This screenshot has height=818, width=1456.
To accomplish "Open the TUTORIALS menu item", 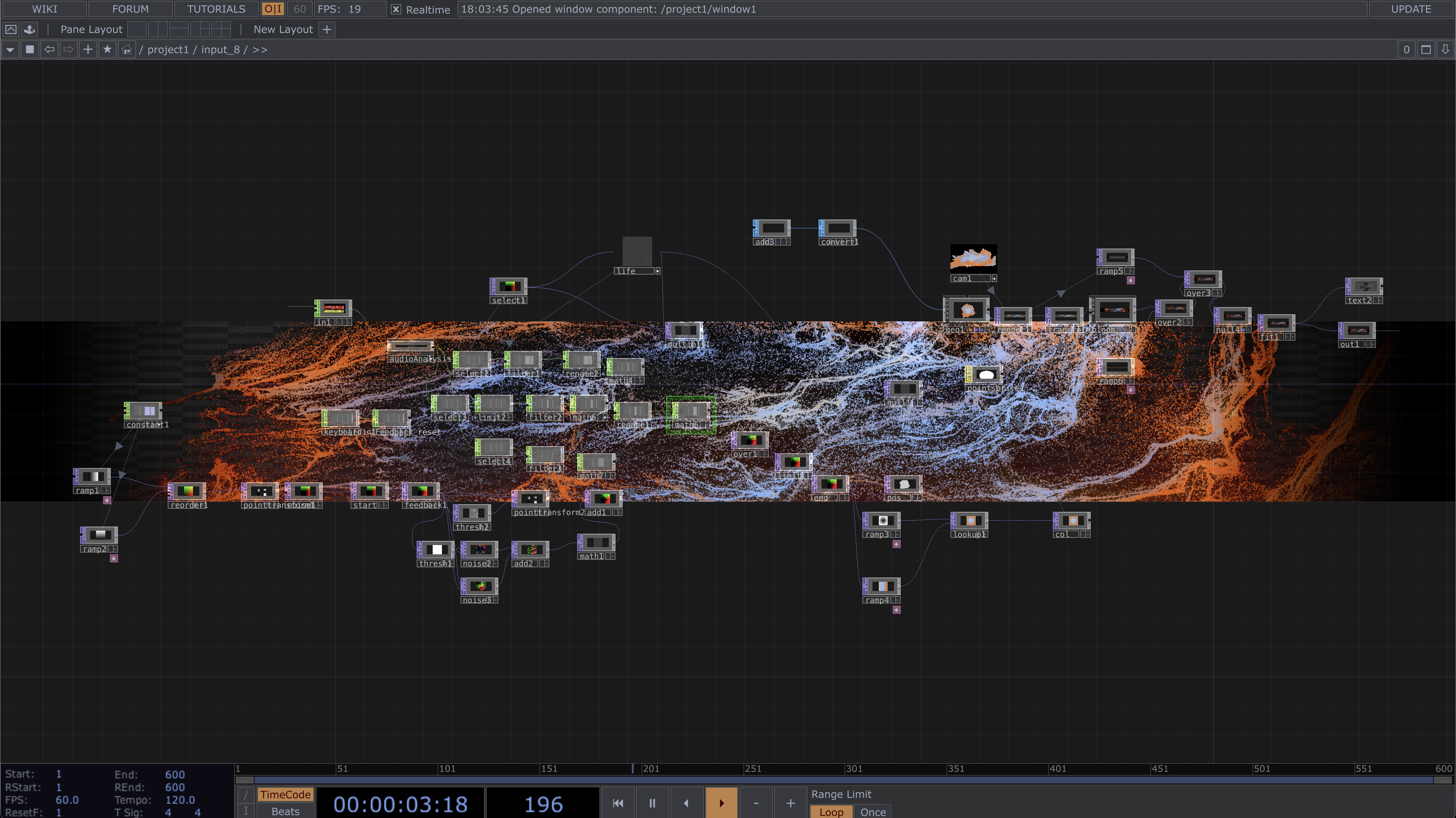I will pos(216,9).
